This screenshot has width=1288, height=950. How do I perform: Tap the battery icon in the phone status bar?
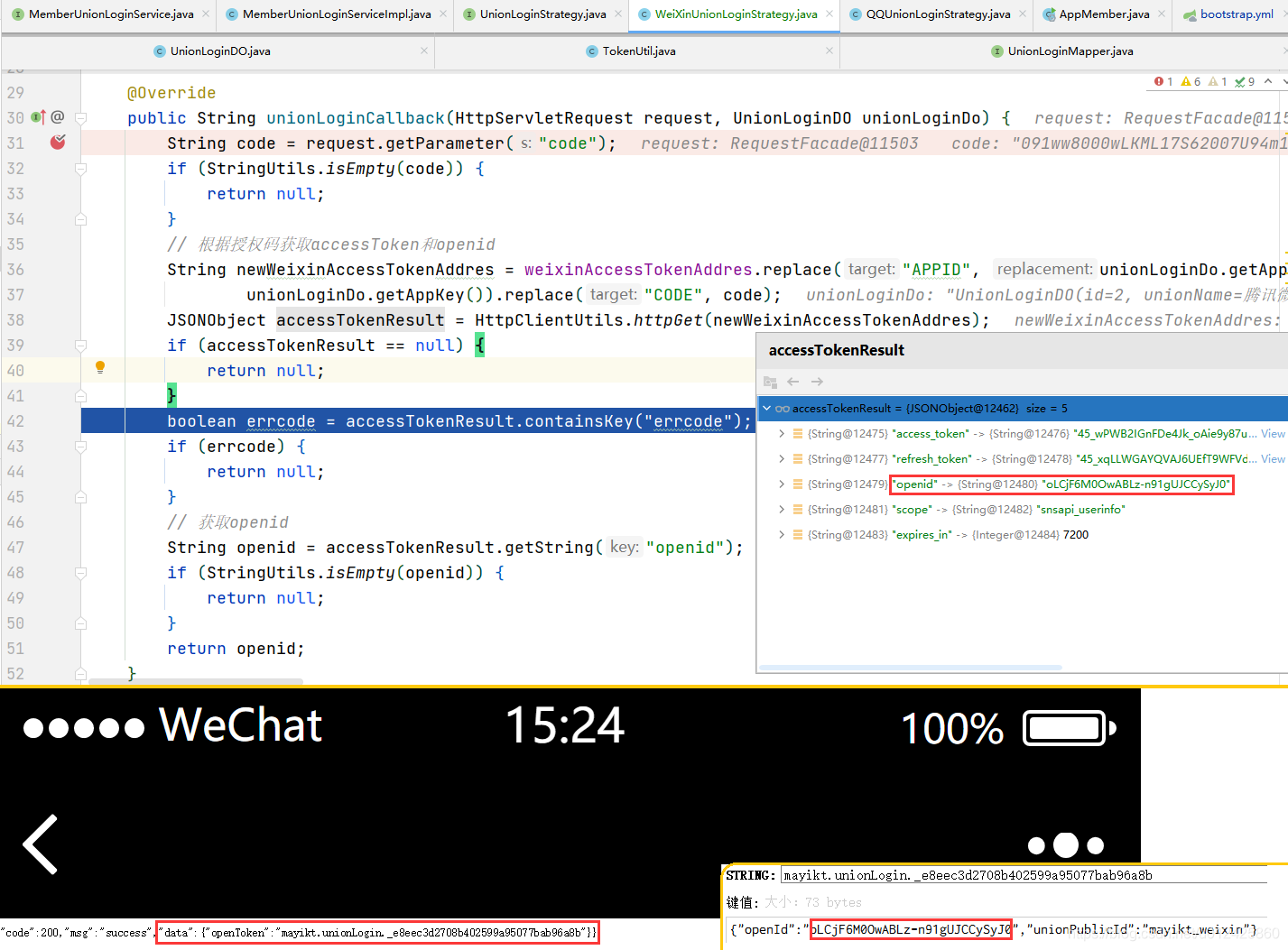(1070, 728)
